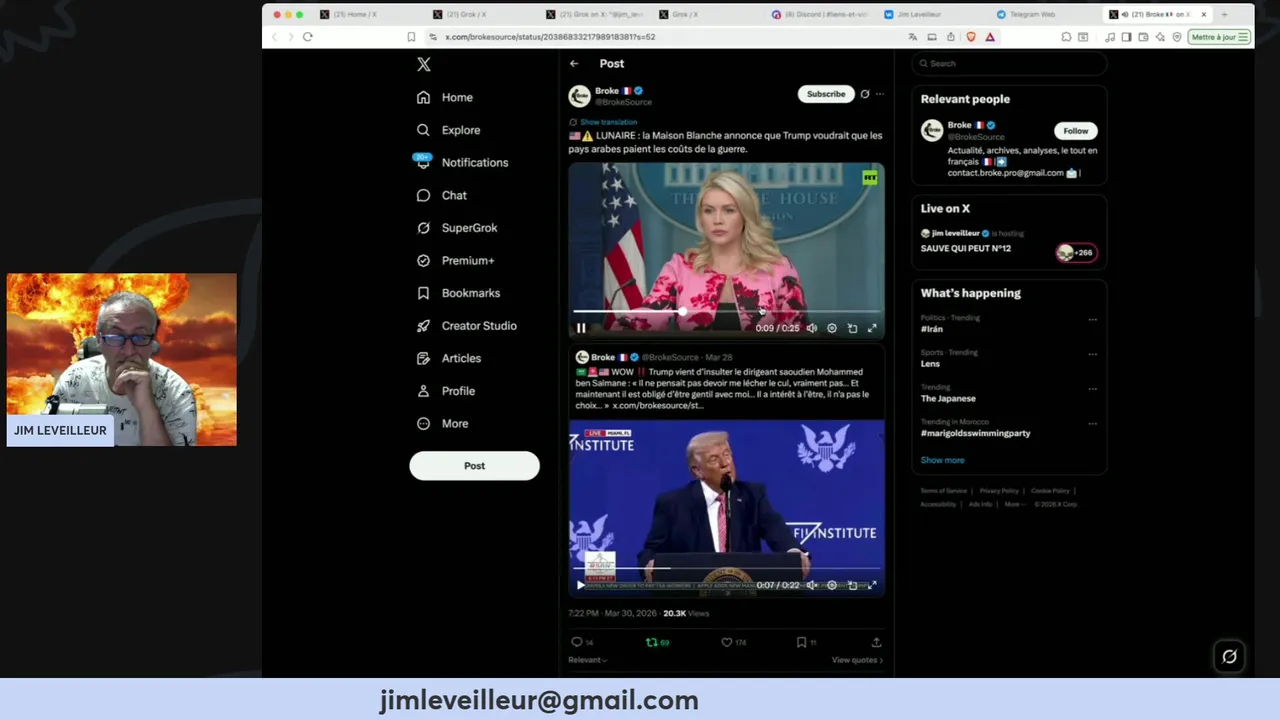Click the +266 listeners badge
1280x720 pixels.
1076,253
